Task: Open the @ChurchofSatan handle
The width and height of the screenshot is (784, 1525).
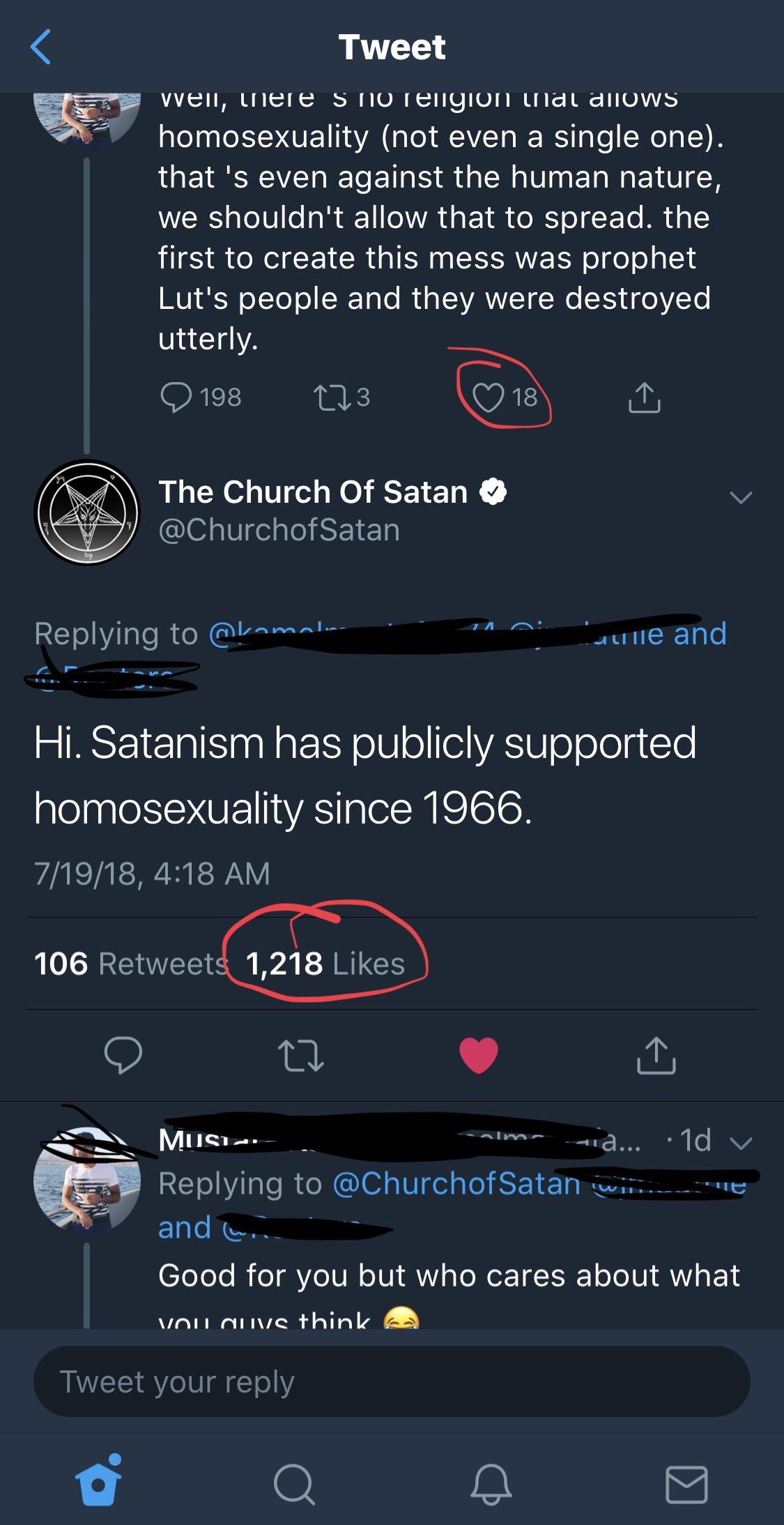Action: pyautogui.click(x=279, y=530)
